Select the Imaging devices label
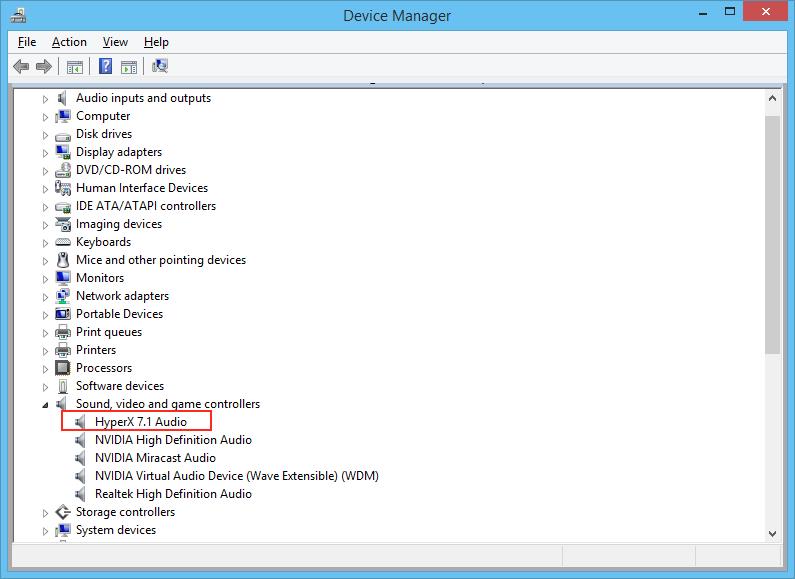Image resolution: width=795 pixels, height=579 pixels. click(119, 224)
